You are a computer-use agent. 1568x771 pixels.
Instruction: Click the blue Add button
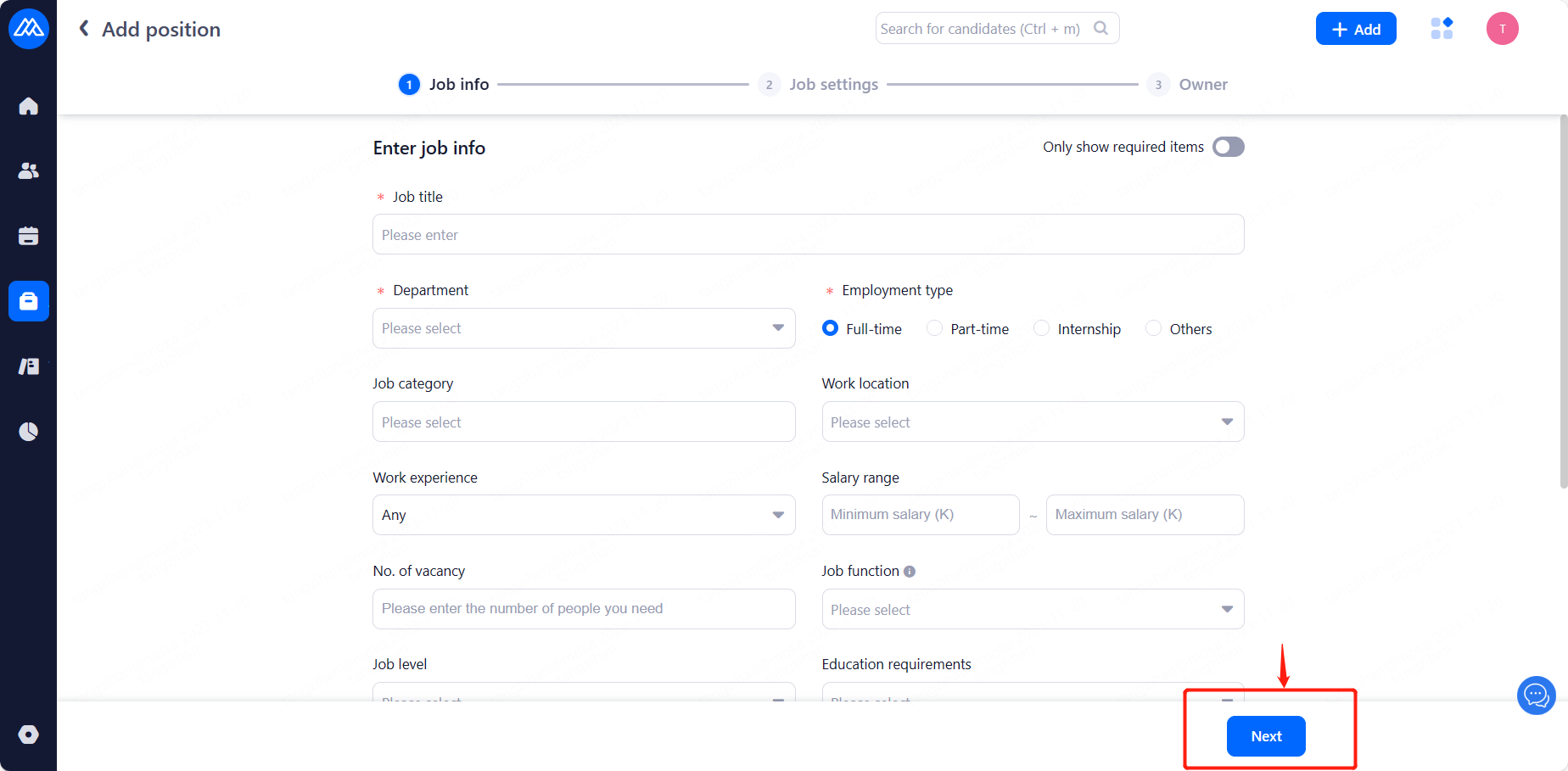click(x=1355, y=29)
